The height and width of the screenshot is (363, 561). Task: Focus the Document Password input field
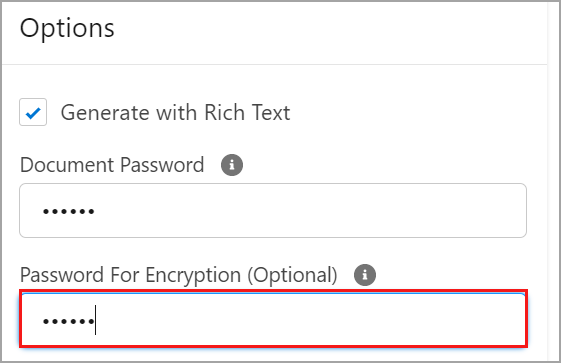pyautogui.click(x=273, y=211)
